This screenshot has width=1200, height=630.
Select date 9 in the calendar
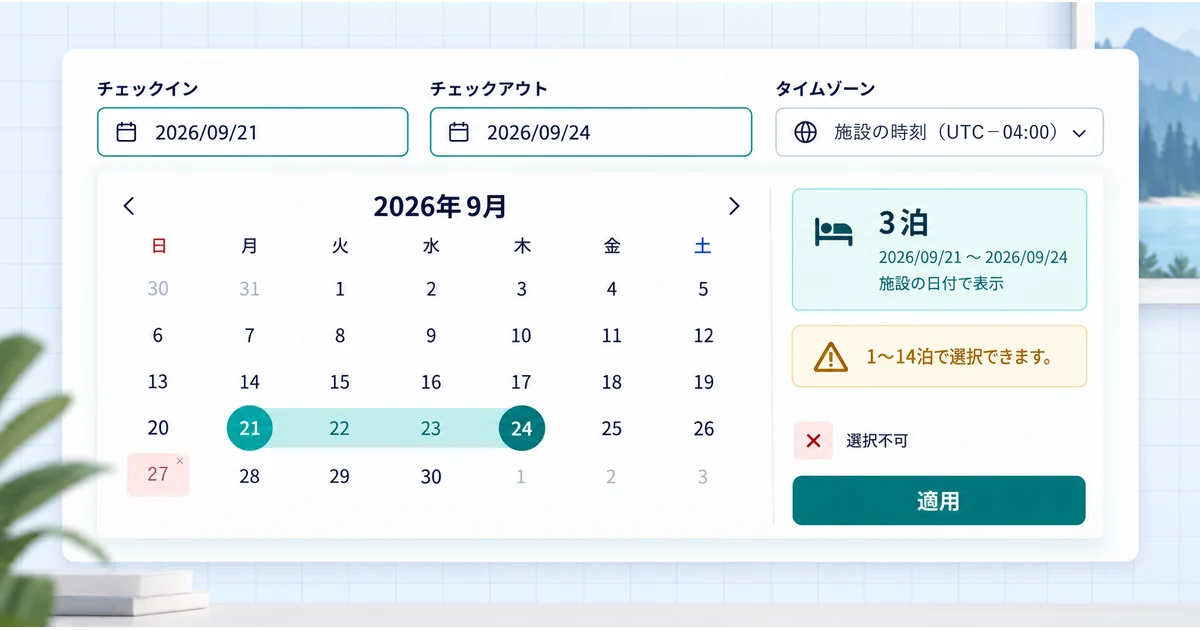(x=431, y=336)
